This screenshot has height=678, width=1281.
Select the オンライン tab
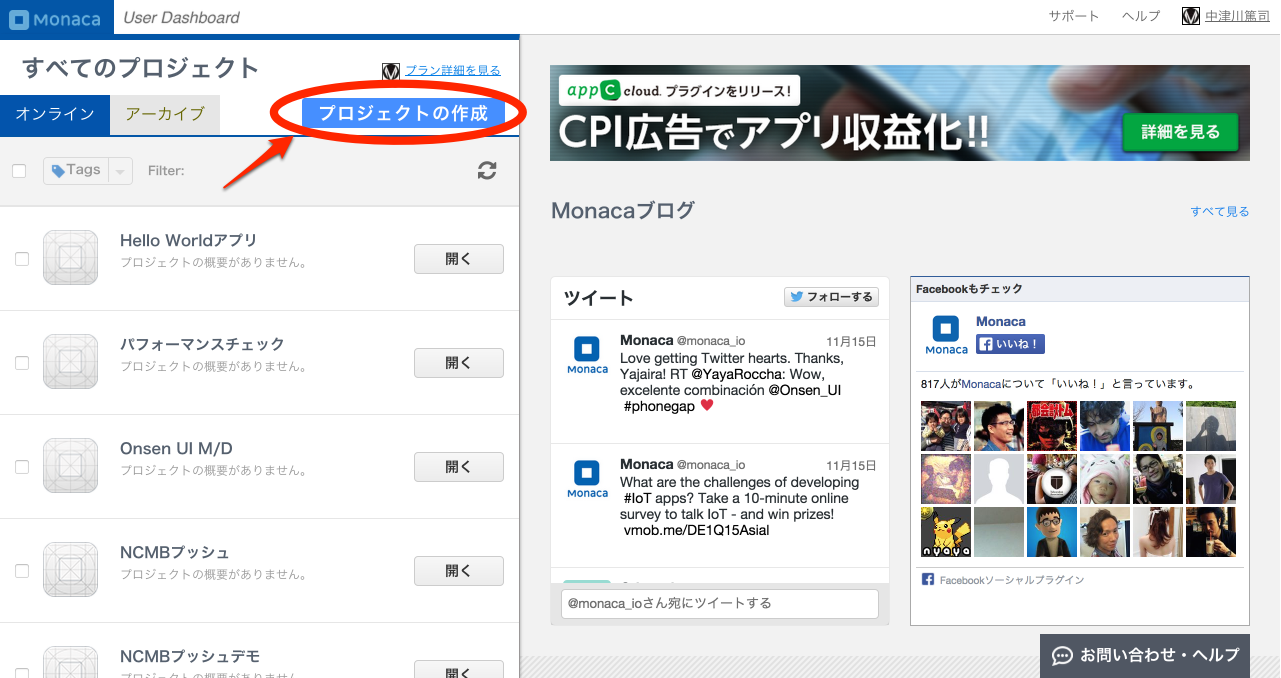pyautogui.click(x=55, y=114)
